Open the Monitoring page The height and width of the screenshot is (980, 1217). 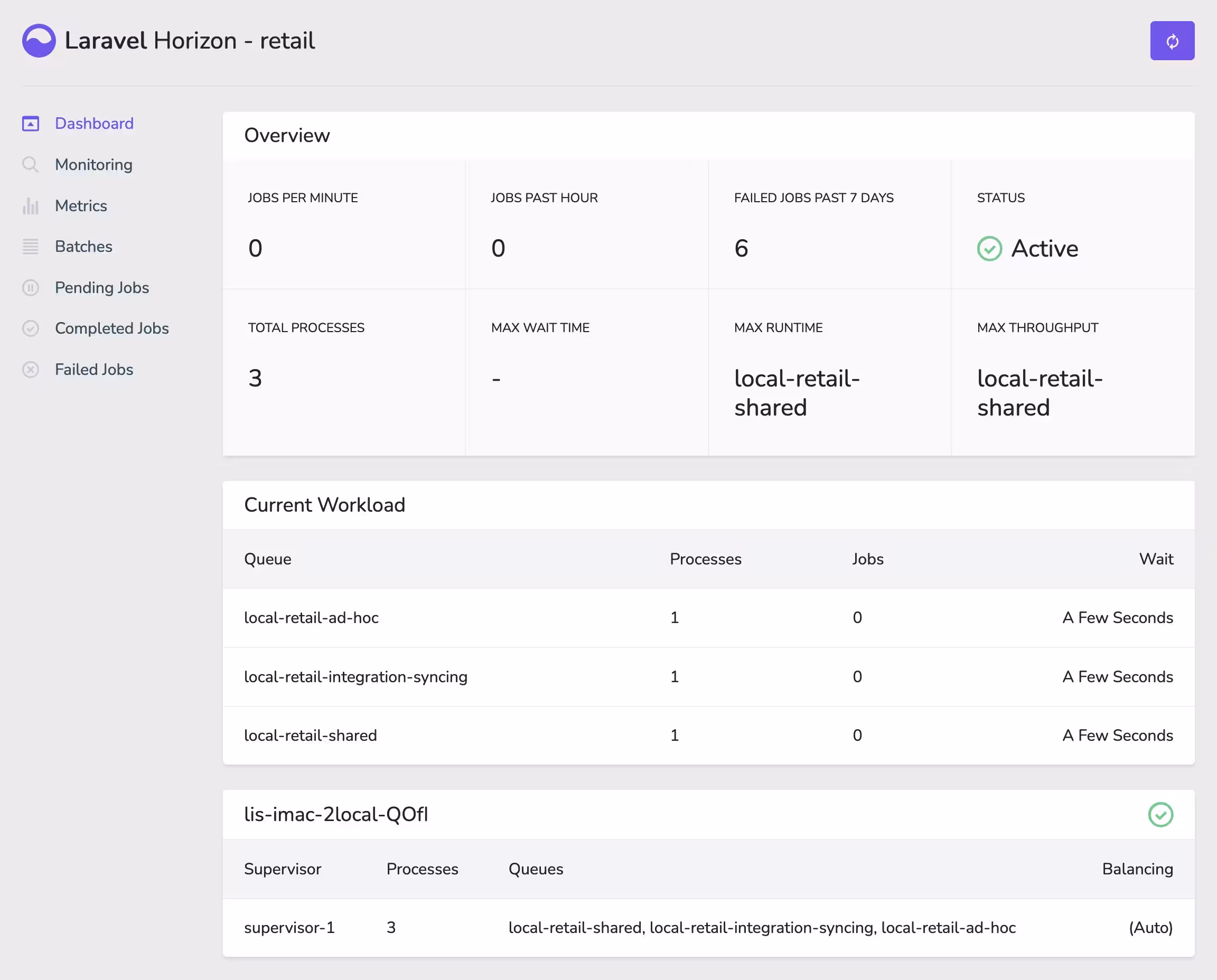pos(93,165)
